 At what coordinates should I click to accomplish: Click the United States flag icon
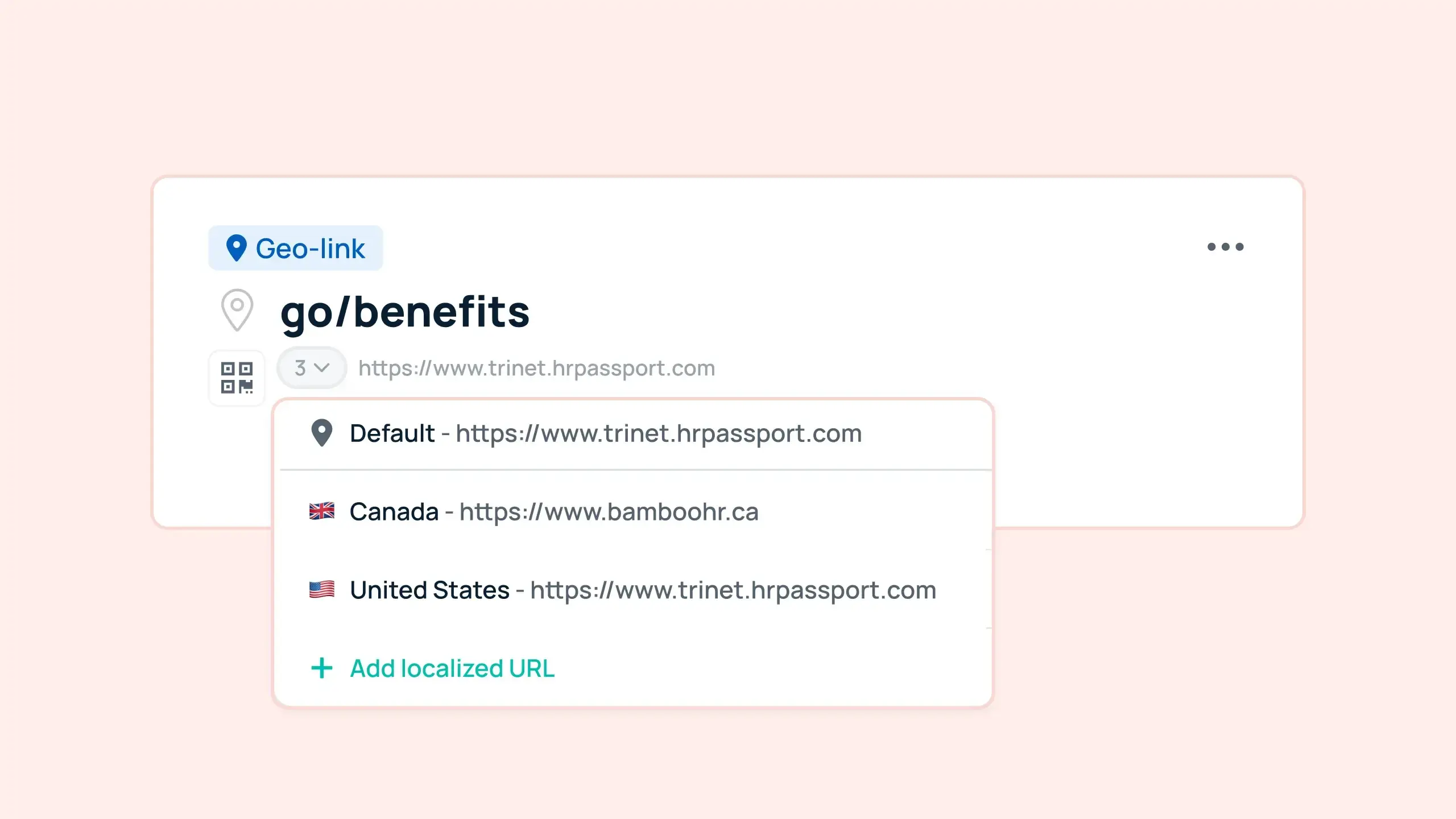click(322, 590)
